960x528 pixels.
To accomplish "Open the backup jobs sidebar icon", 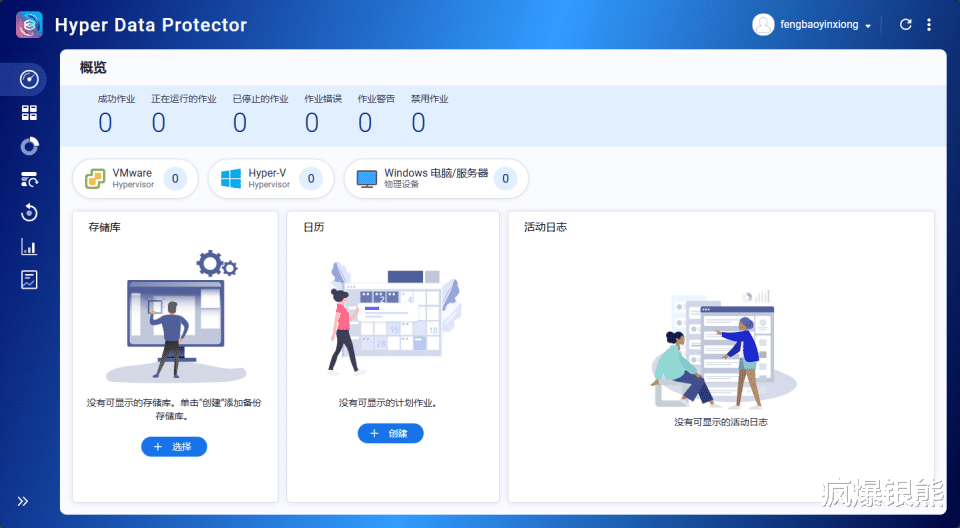I will (29, 179).
